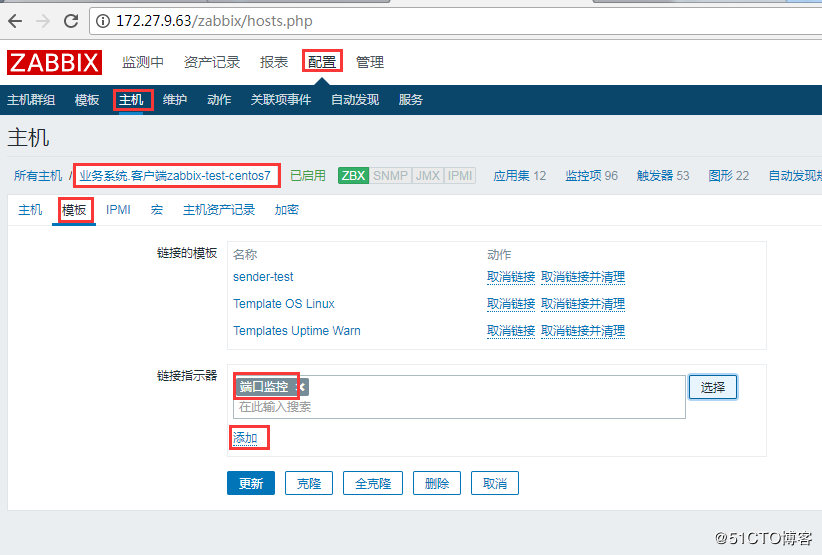
Task: Go to 自动发现 submenu
Action: [x=355, y=100]
